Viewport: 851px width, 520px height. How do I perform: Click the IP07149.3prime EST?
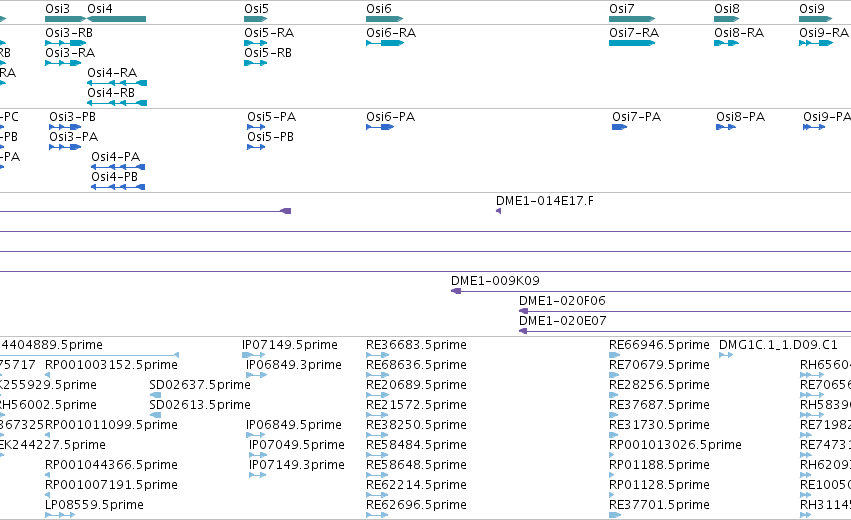pos(258,475)
